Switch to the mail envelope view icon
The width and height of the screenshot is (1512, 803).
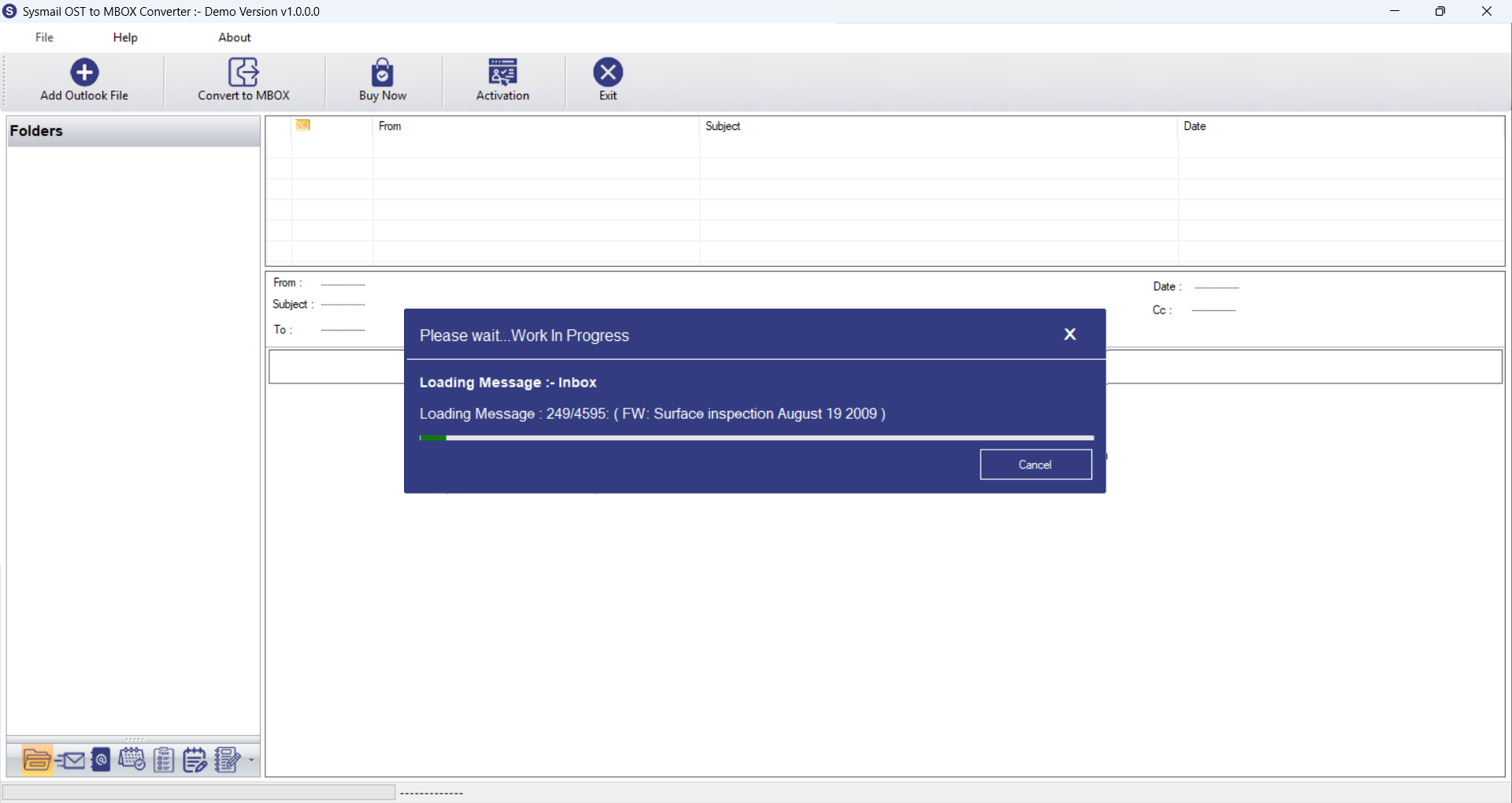[x=71, y=760]
